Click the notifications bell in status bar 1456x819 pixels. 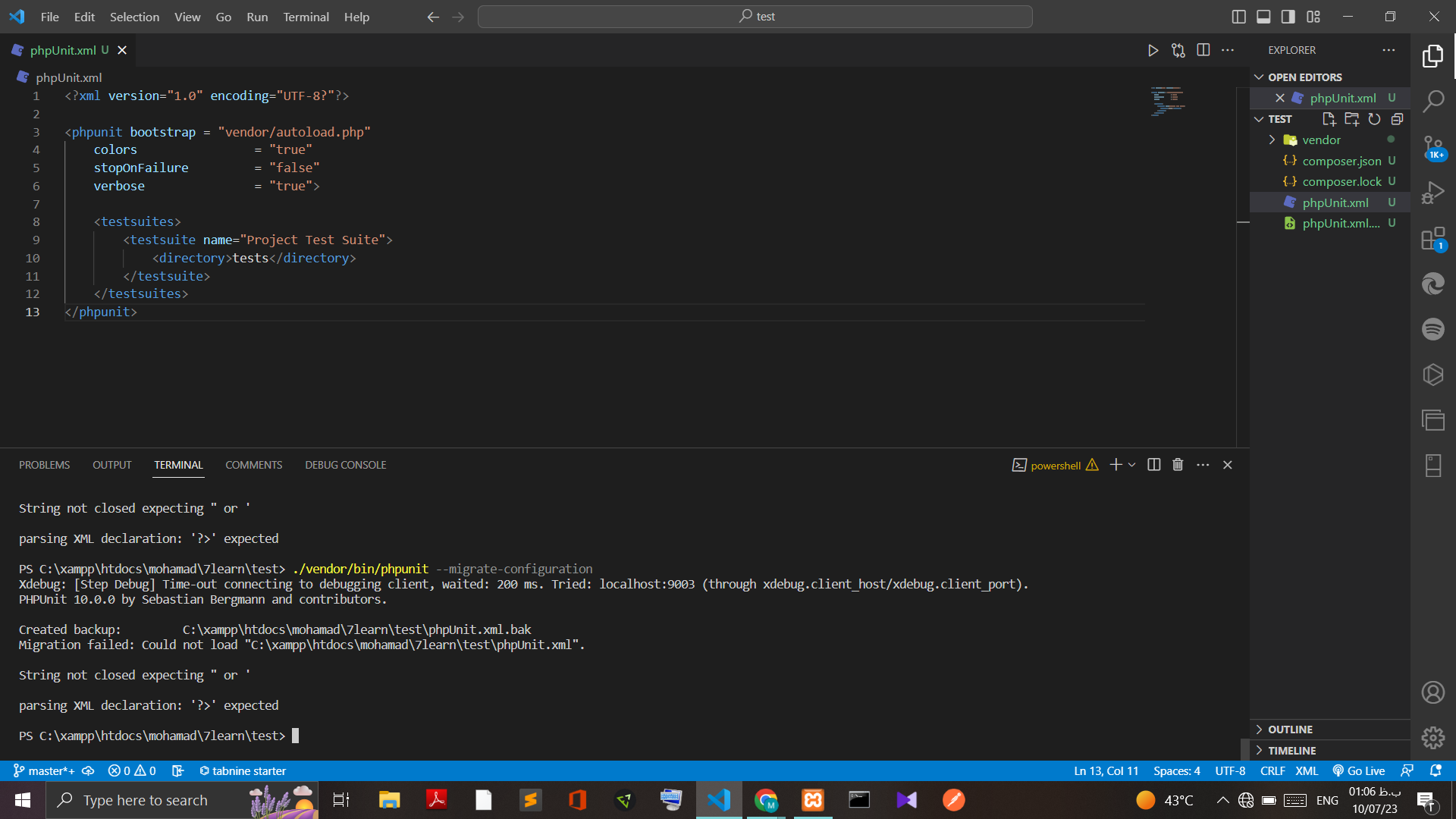click(1436, 770)
